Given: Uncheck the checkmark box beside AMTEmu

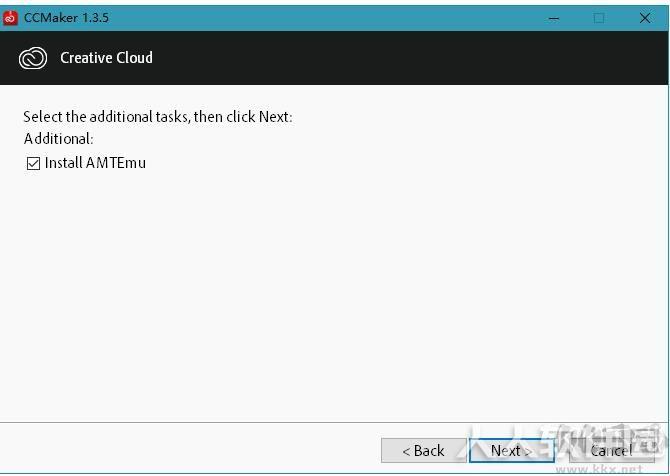Looking at the screenshot, I should click(x=33, y=163).
